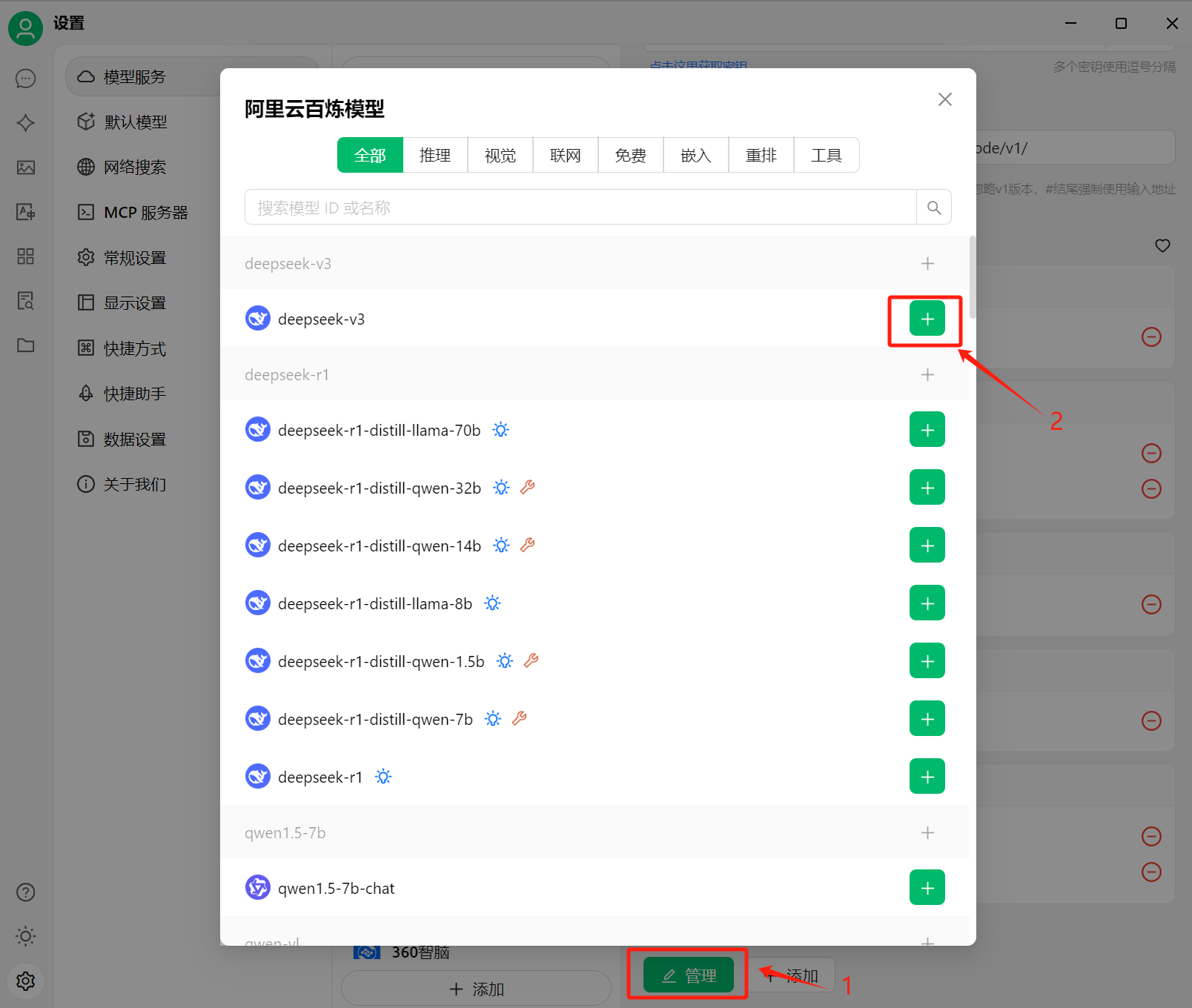Screen dimensions: 1192x1008
Task: Open the knowledge base sidebar icon
Action: [x=26, y=301]
